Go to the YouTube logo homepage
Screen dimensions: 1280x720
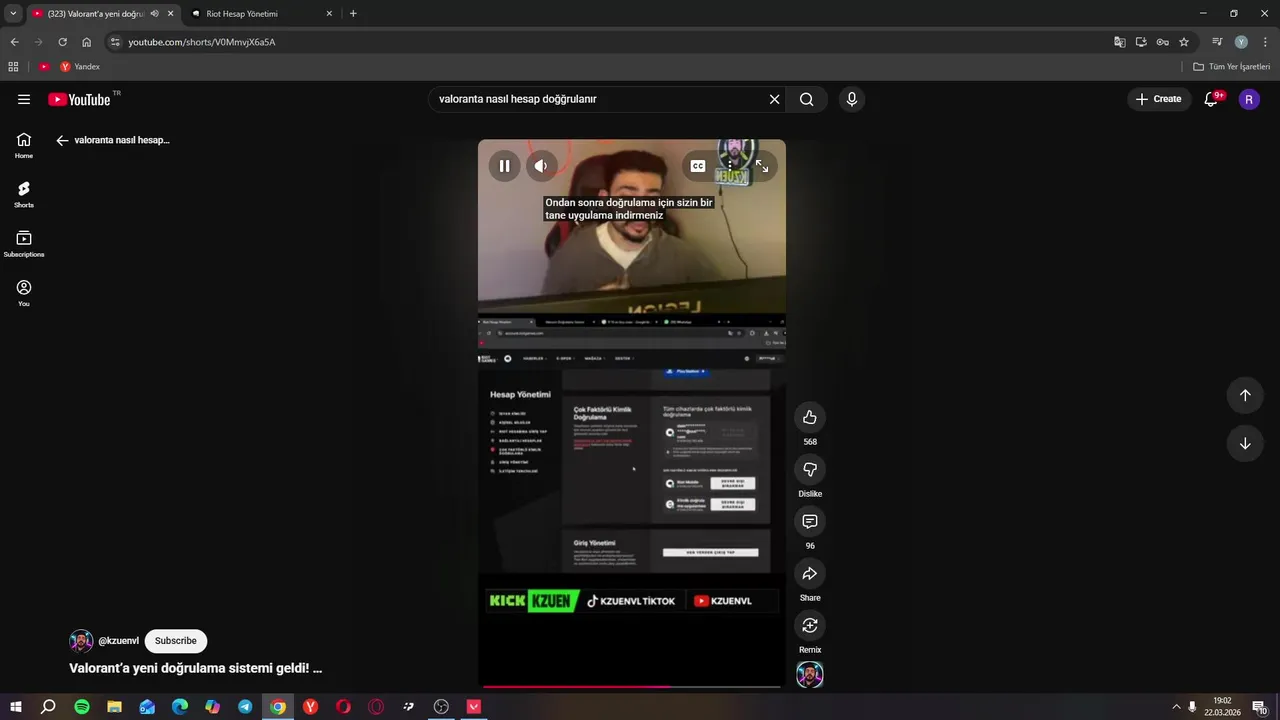[x=79, y=99]
